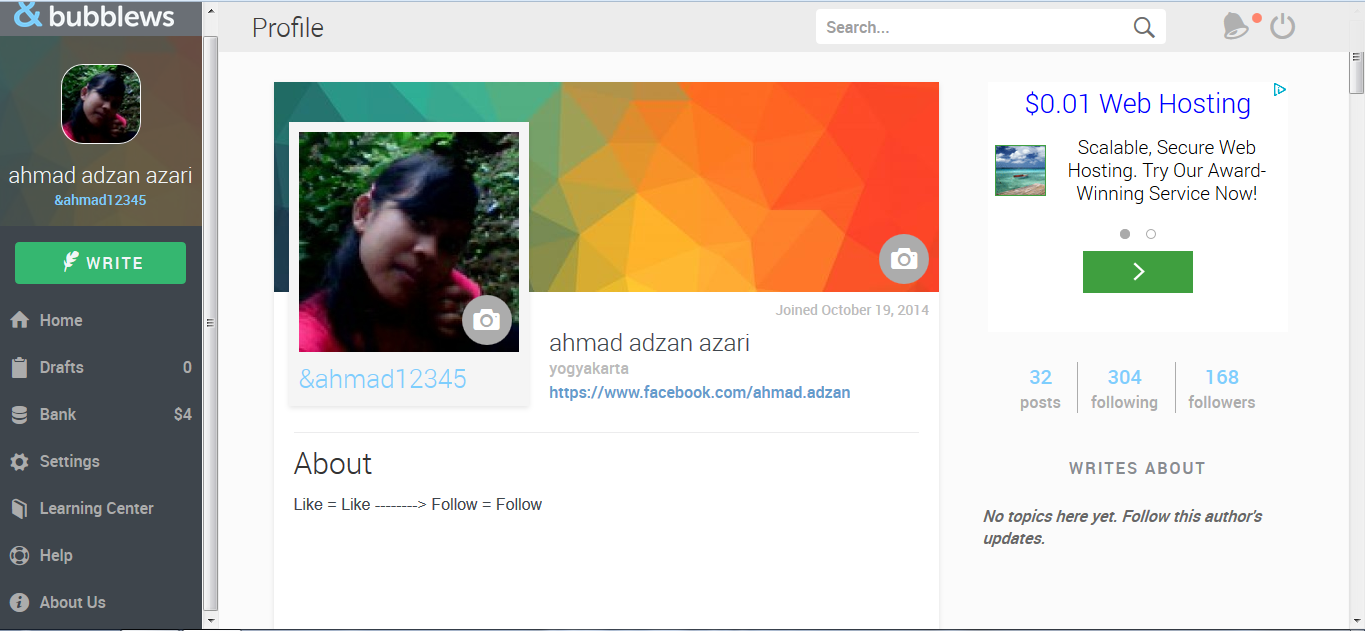Click the 168 followers counter

[x=1222, y=389]
